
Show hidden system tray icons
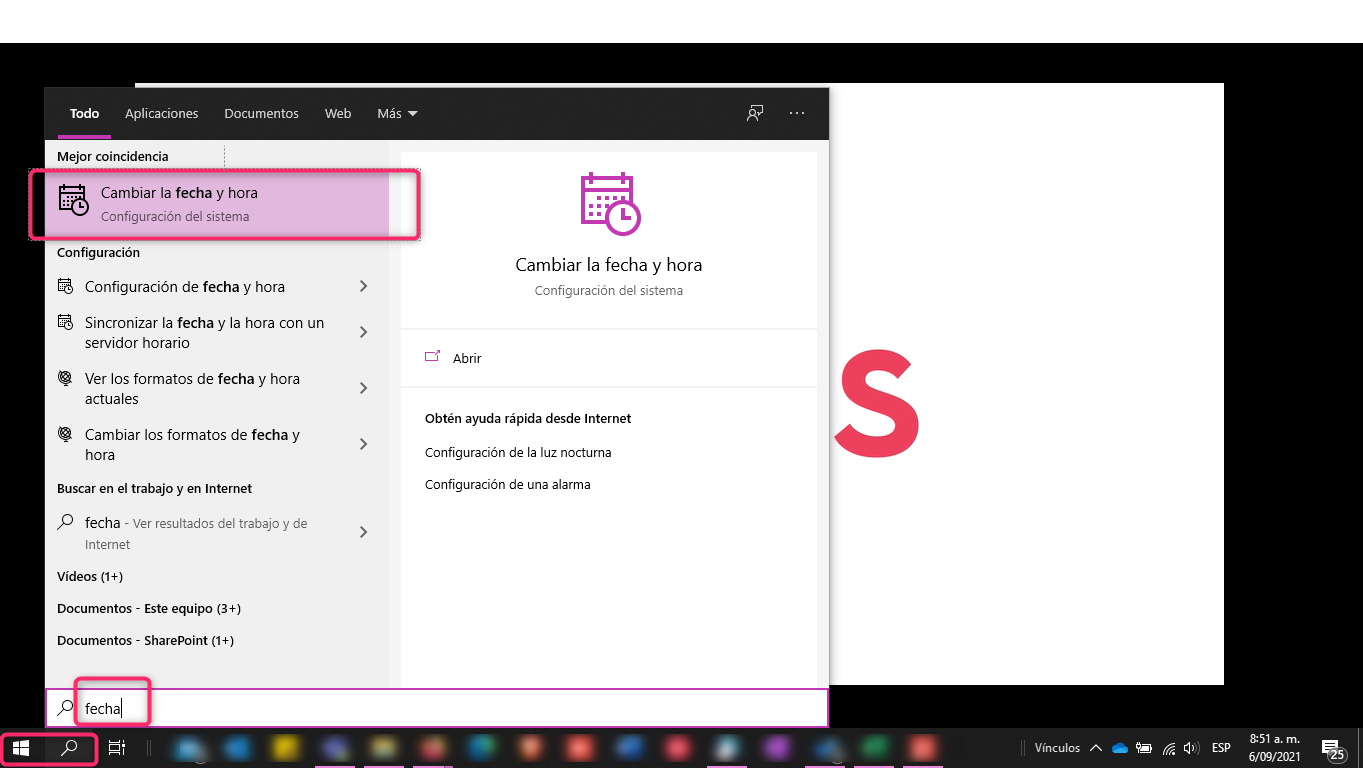[x=1096, y=748]
